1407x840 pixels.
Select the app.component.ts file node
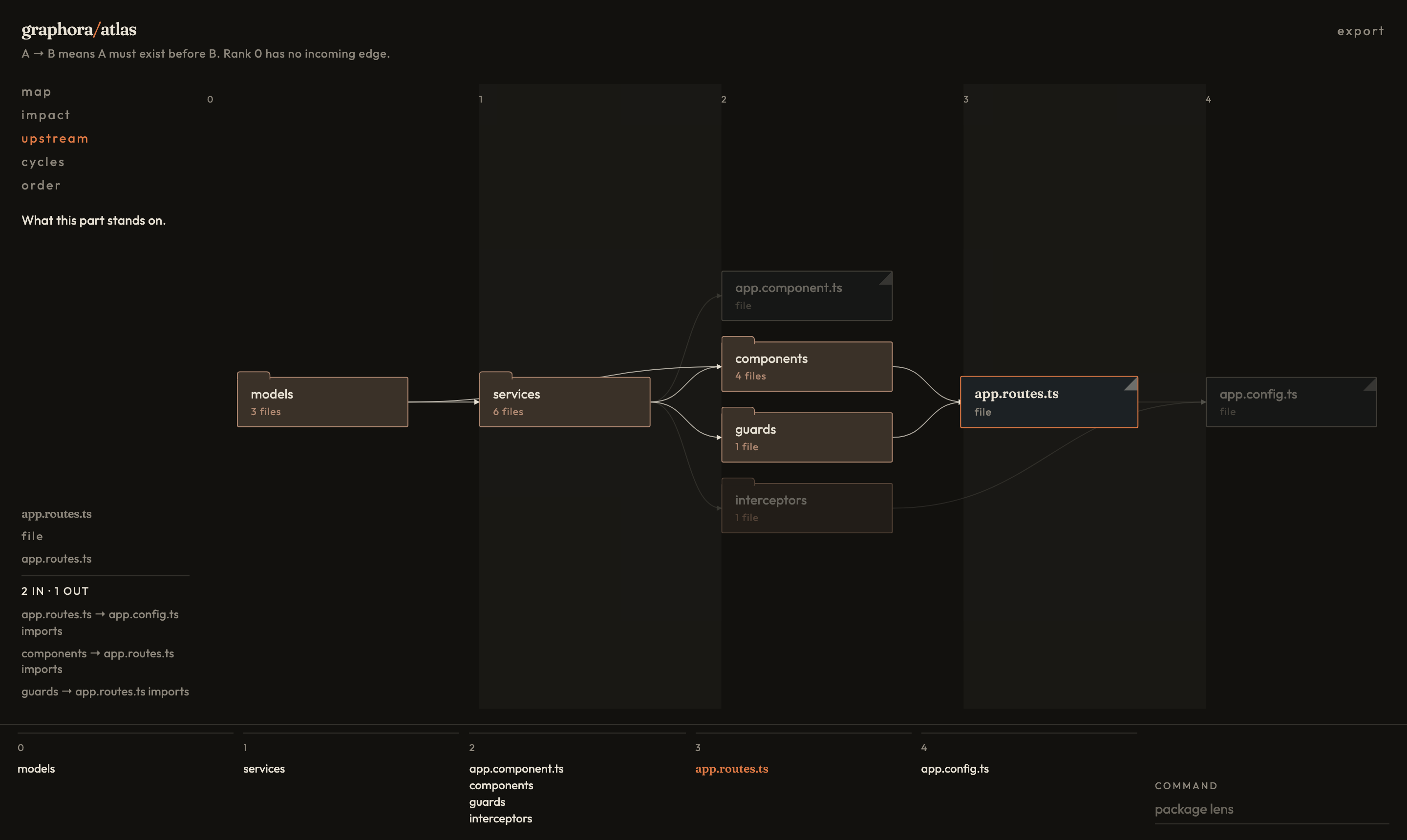click(807, 296)
